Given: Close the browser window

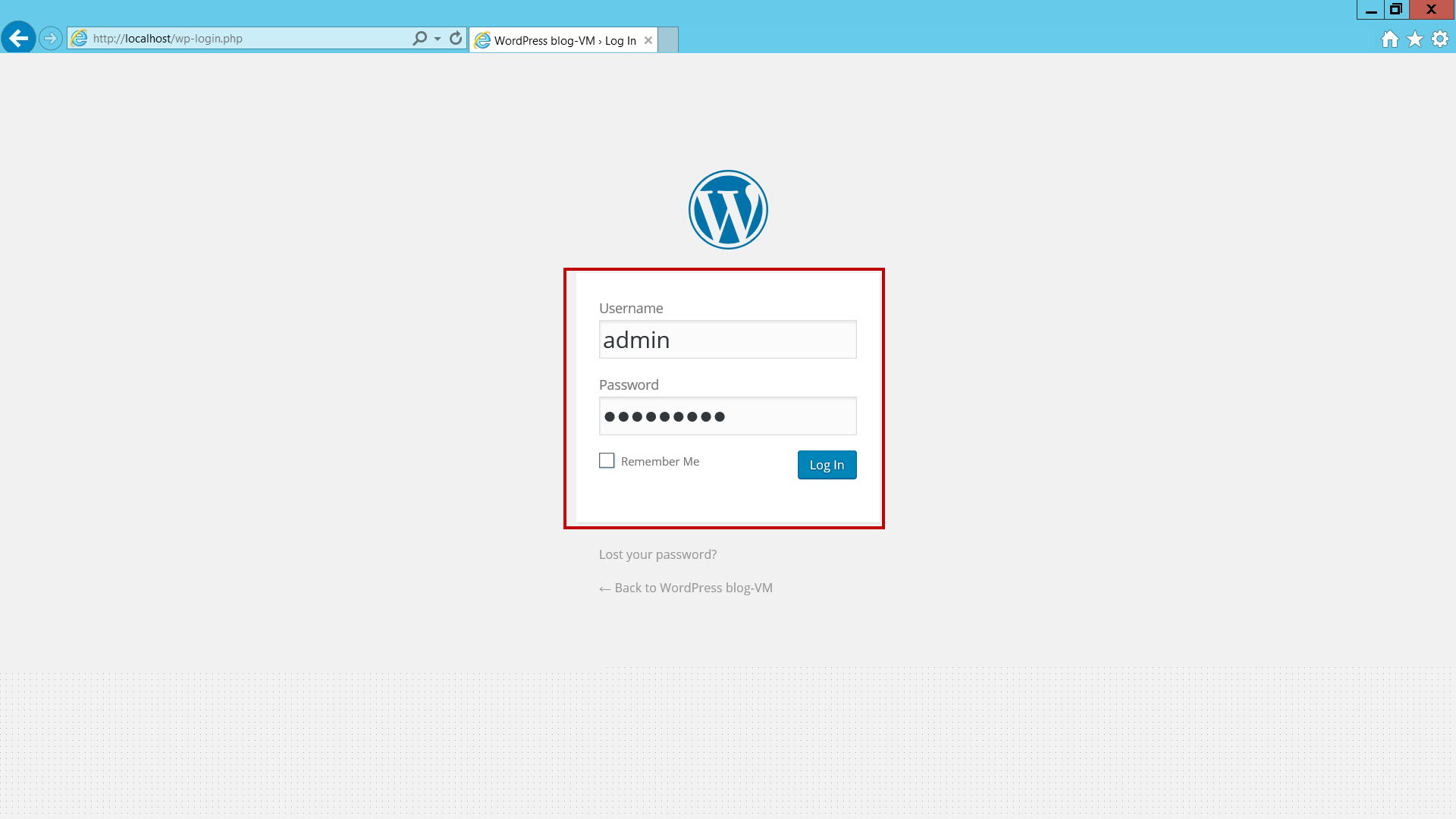Looking at the screenshot, I should click(x=1432, y=10).
